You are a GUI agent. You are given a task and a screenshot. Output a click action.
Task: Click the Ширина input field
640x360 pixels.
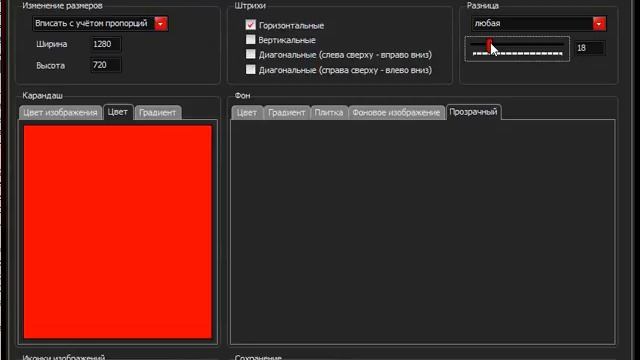(x=106, y=44)
